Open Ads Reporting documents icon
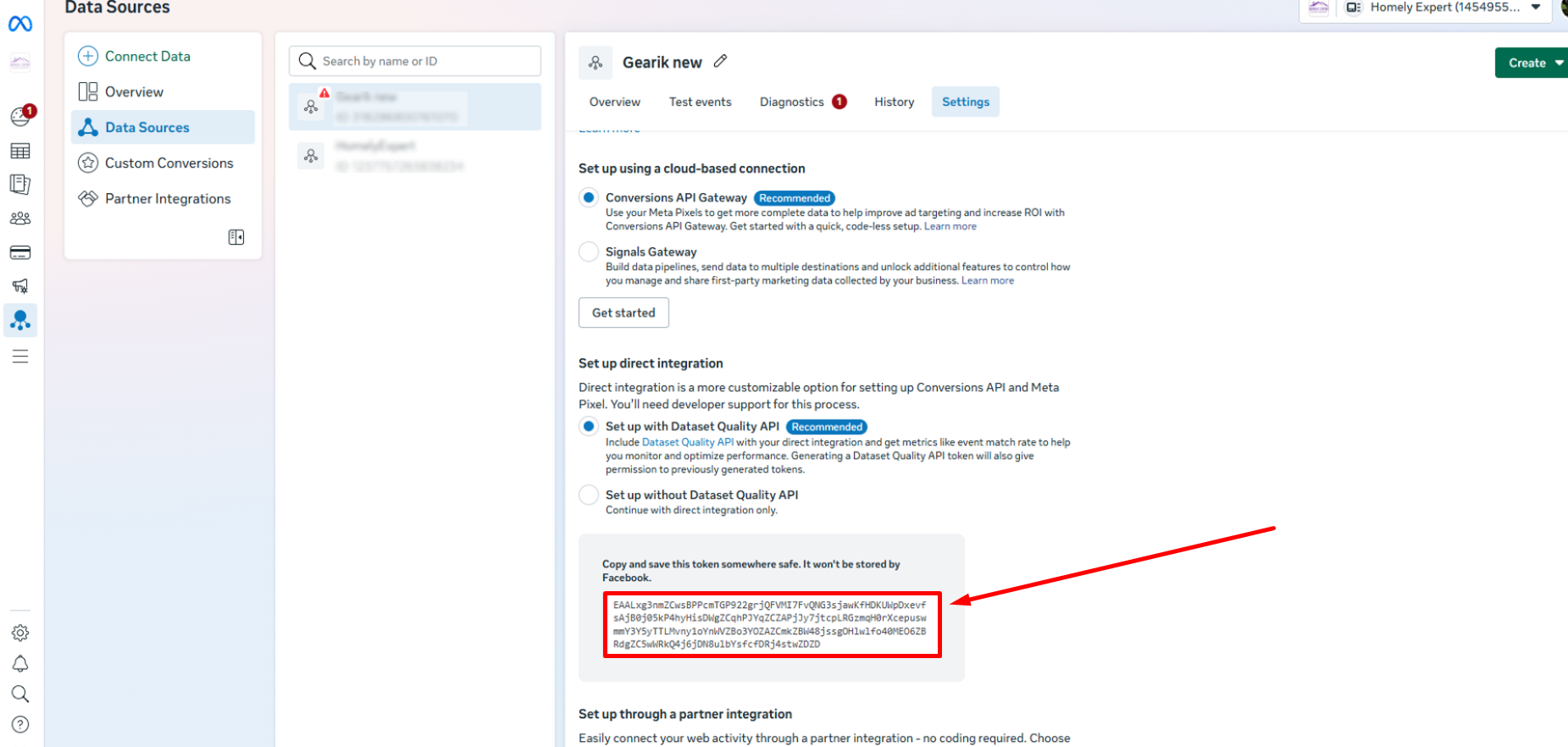Viewport: 1568px width, 747px height. coord(20,184)
